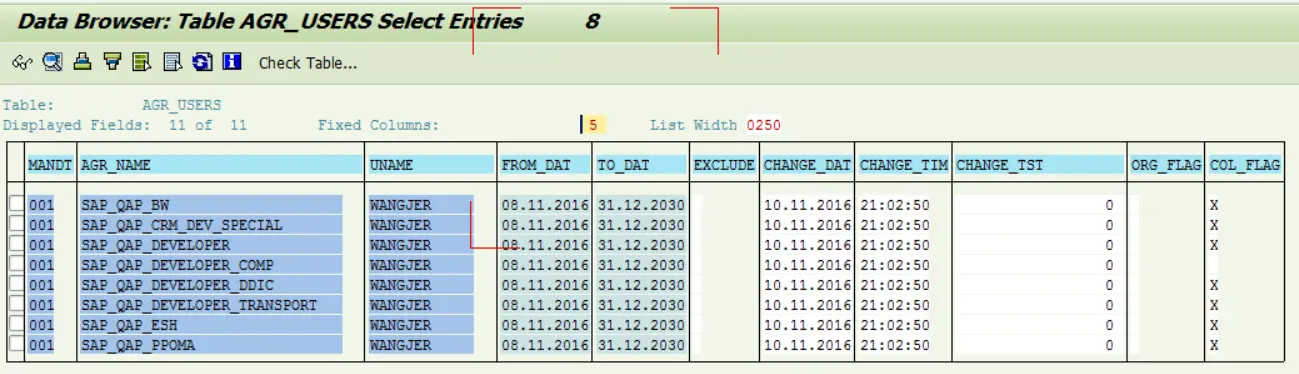
Task: Select the SAP_QAP_DEVELOPER_TRANSPORT role name cell
Action: (211, 305)
